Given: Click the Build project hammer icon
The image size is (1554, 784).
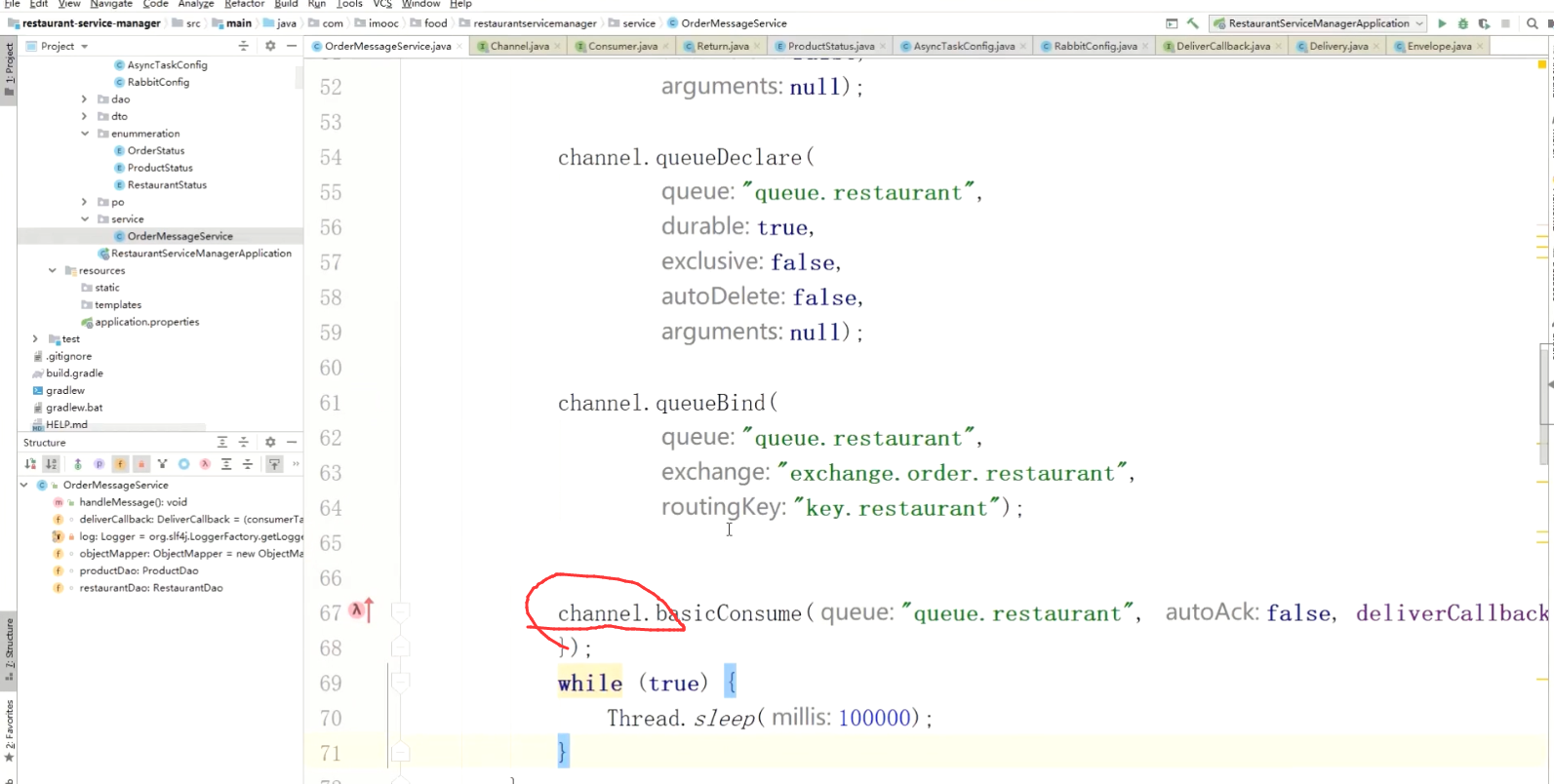Looking at the screenshot, I should [1192, 23].
